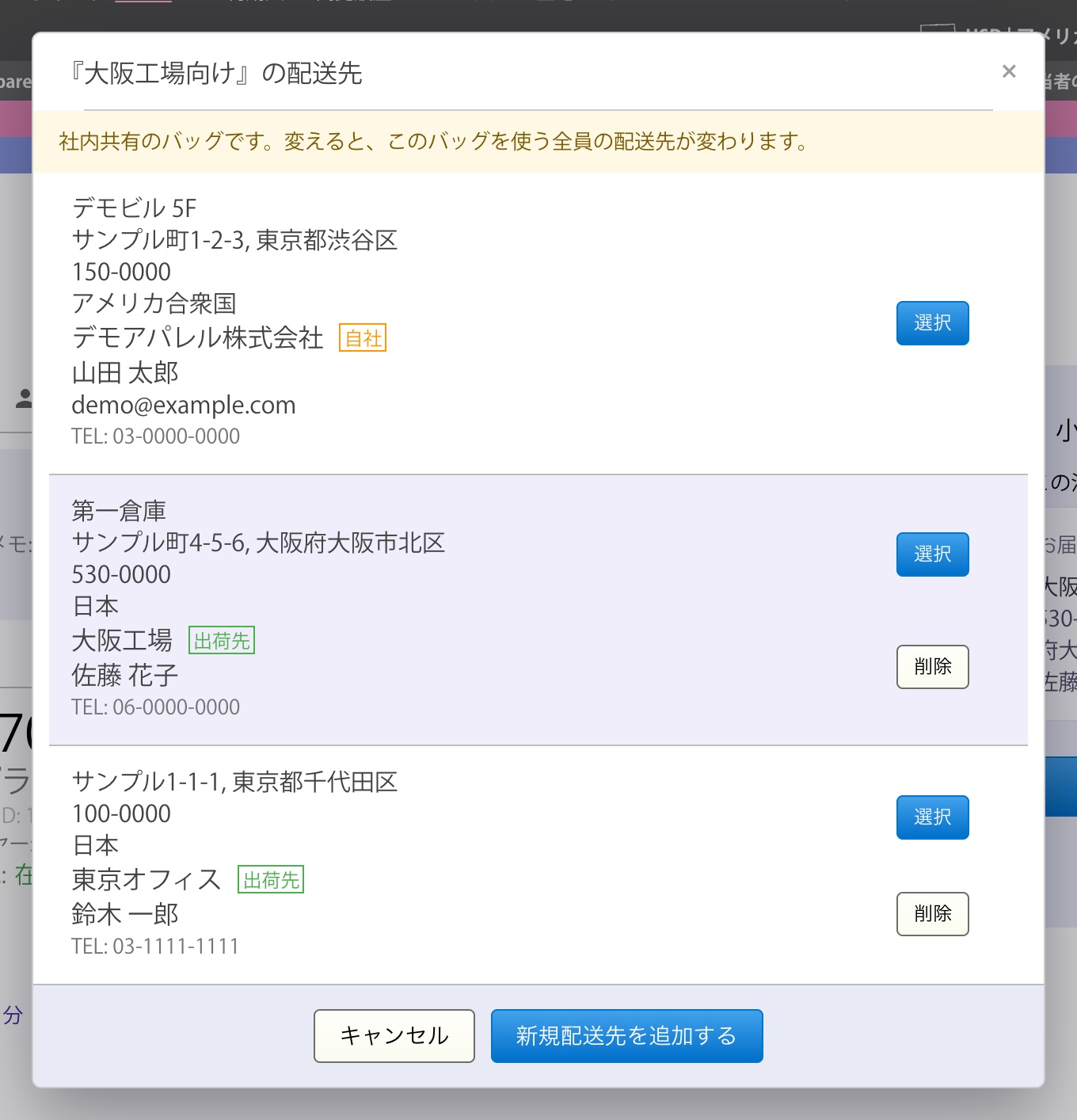
Task: Click the TEL: 03-1111-1111 phone number
Action: pyautogui.click(x=155, y=947)
